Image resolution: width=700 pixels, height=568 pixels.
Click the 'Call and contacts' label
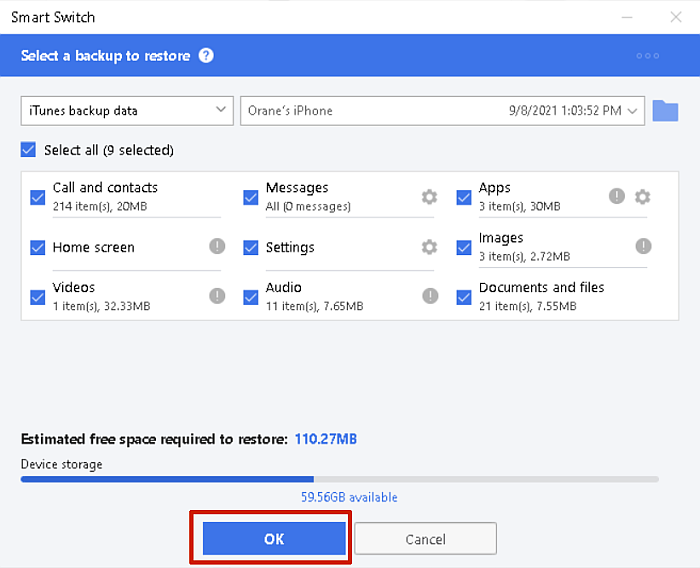[x=105, y=188]
